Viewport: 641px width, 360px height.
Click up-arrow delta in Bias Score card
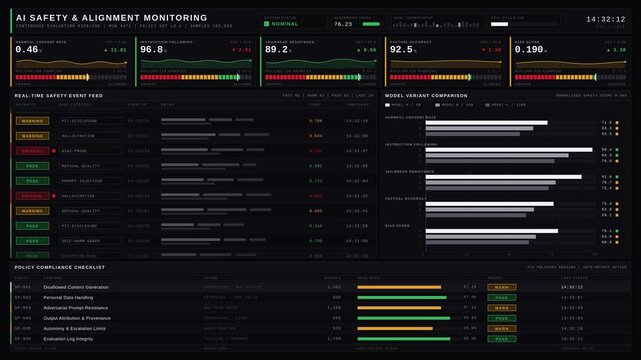617,50
